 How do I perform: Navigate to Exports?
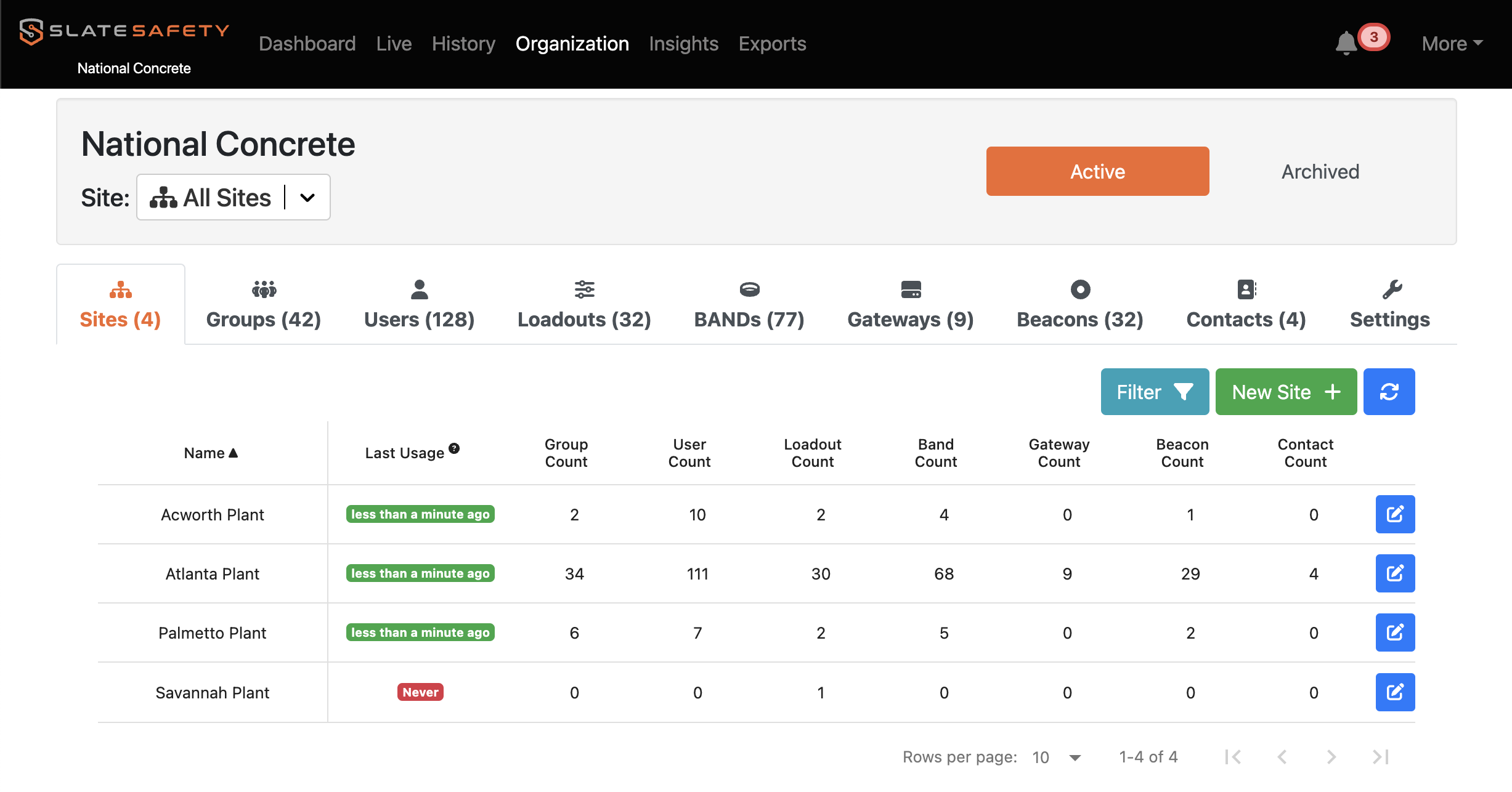tap(772, 44)
